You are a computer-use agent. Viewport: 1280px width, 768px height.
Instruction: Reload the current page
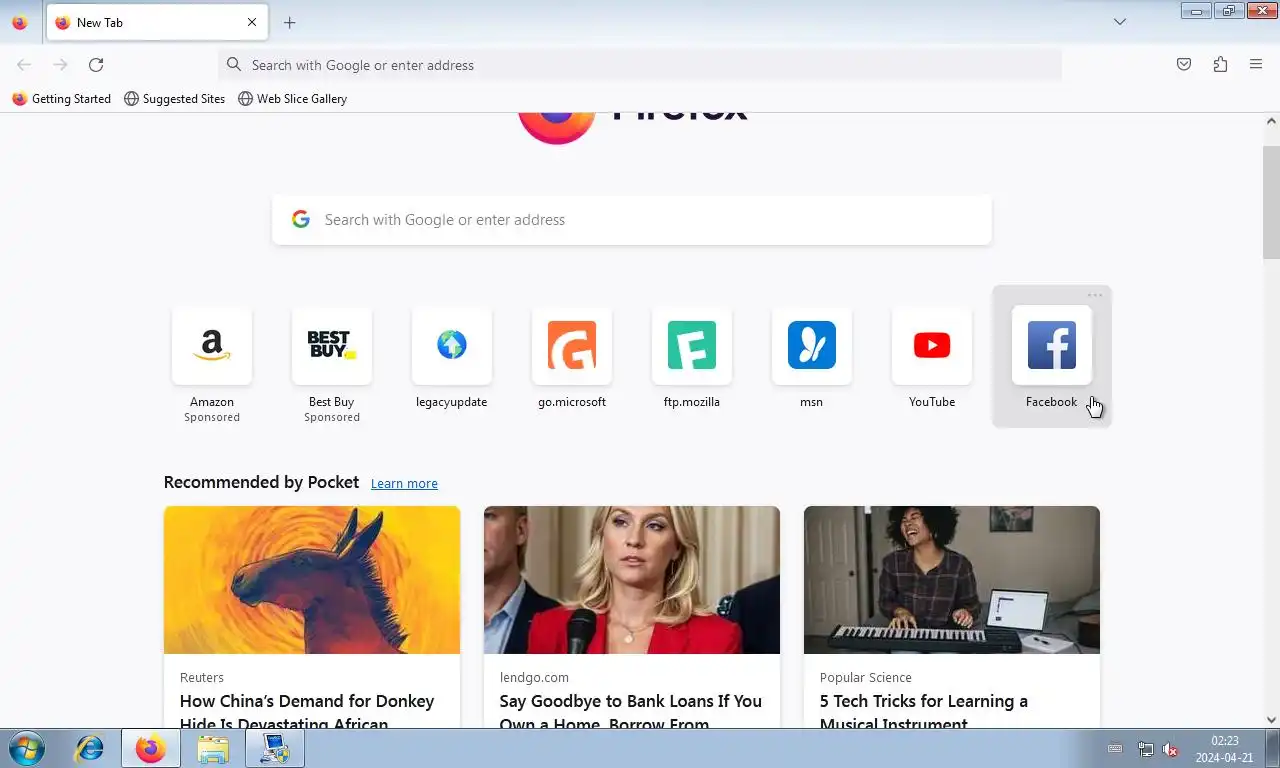click(96, 65)
